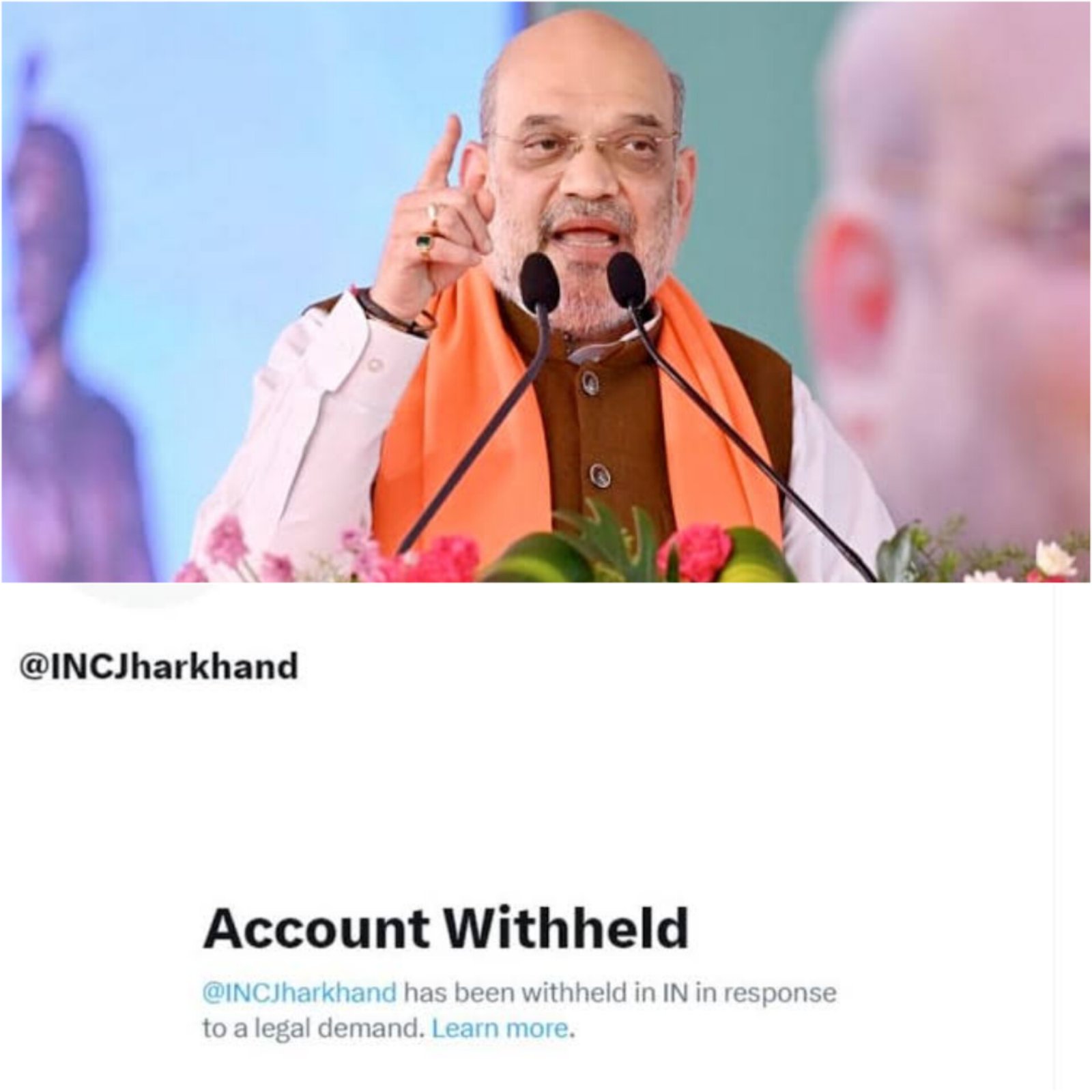The width and height of the screenshot is (1092, 1092).
Task: Click the Account Withheld heading
Action: tap(446, 928)
